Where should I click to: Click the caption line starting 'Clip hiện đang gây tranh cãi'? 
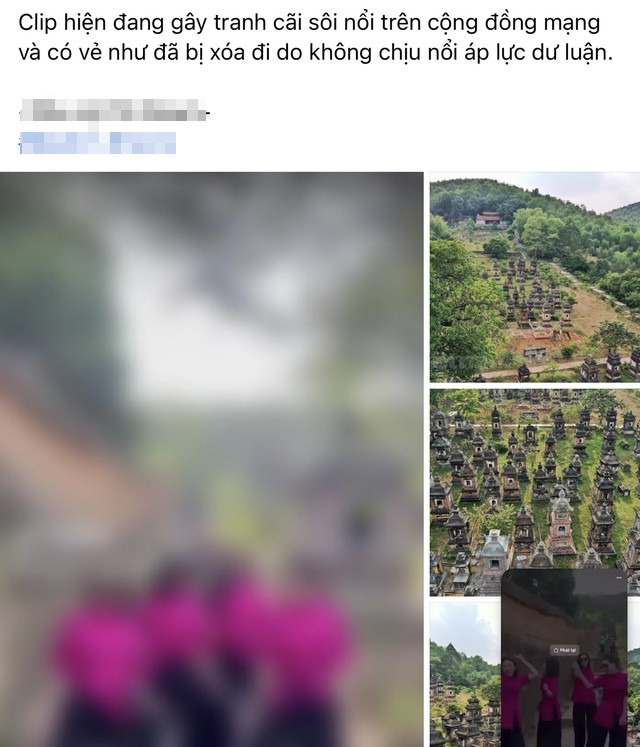click(x=309, y=22)
